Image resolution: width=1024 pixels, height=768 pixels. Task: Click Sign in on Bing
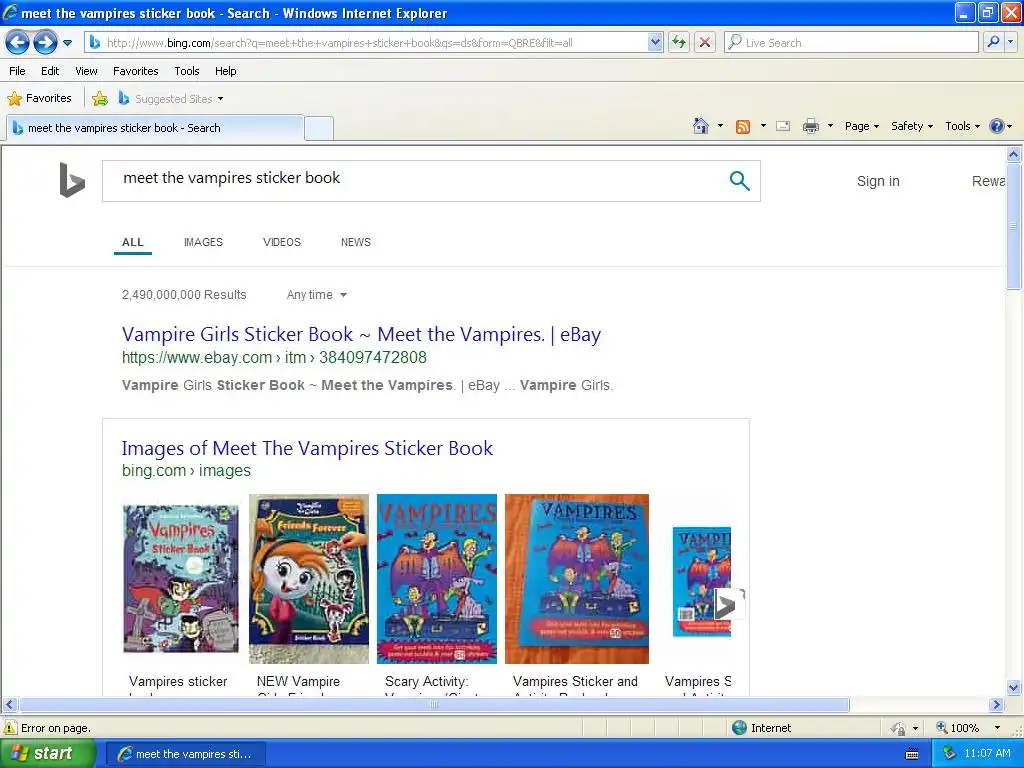pyautogui.click(x=878, y=182)
